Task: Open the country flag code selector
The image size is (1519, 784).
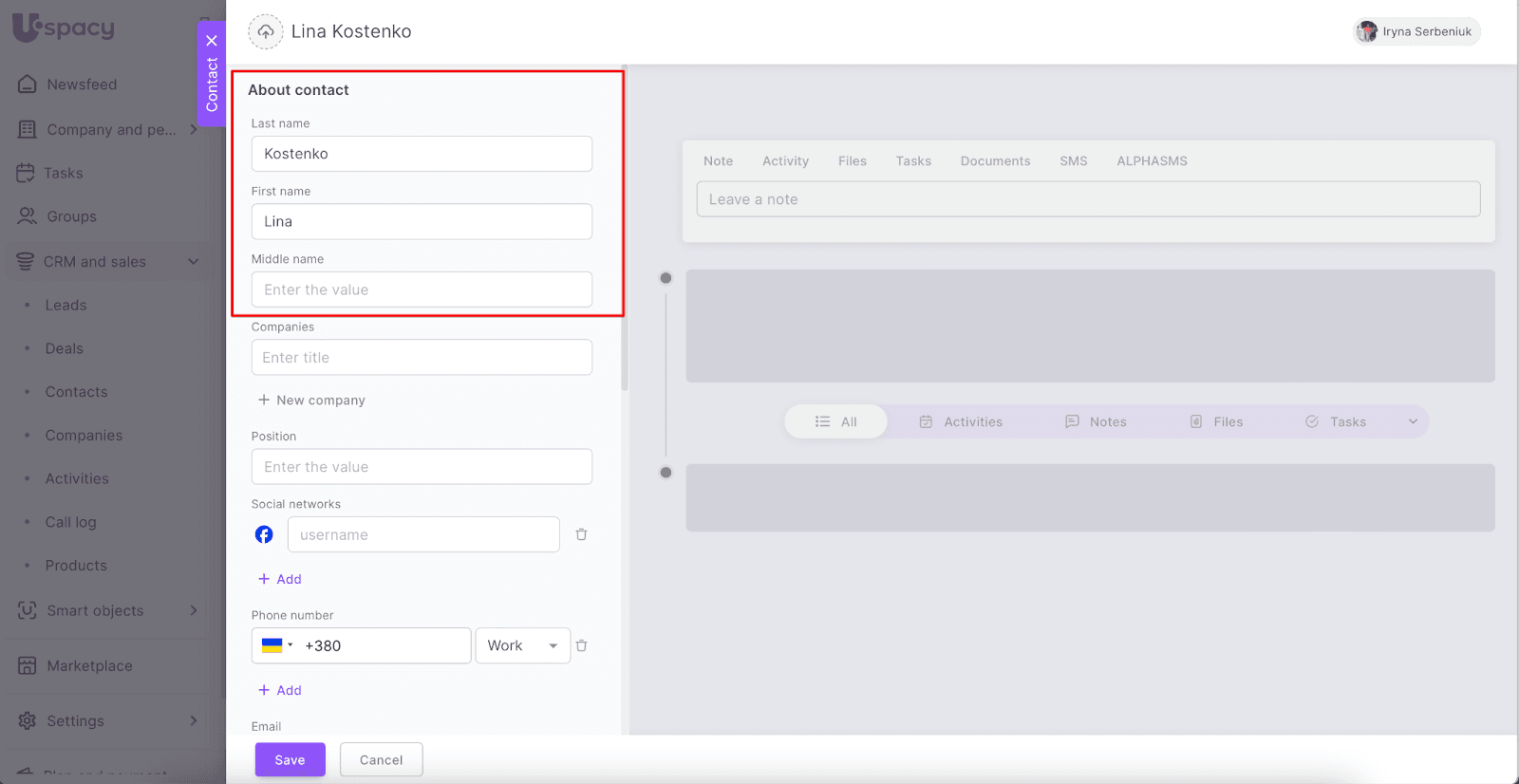Action: click(x=276, y=645)
